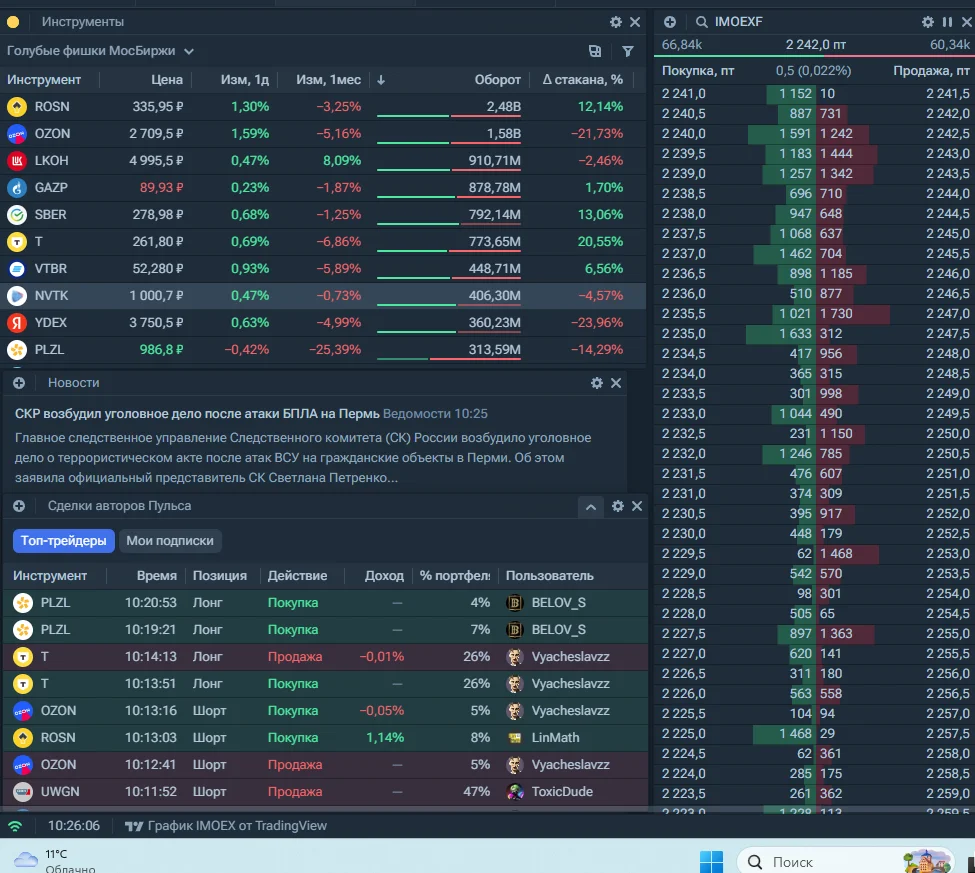Click ask volume 1 730 in order book

pyautogui.click(x=836, y=313)
